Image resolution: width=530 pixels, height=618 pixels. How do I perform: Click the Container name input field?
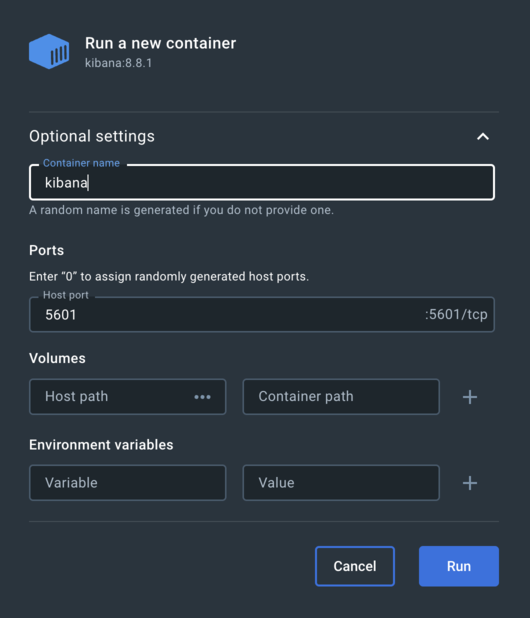click(x=262, y=182)
